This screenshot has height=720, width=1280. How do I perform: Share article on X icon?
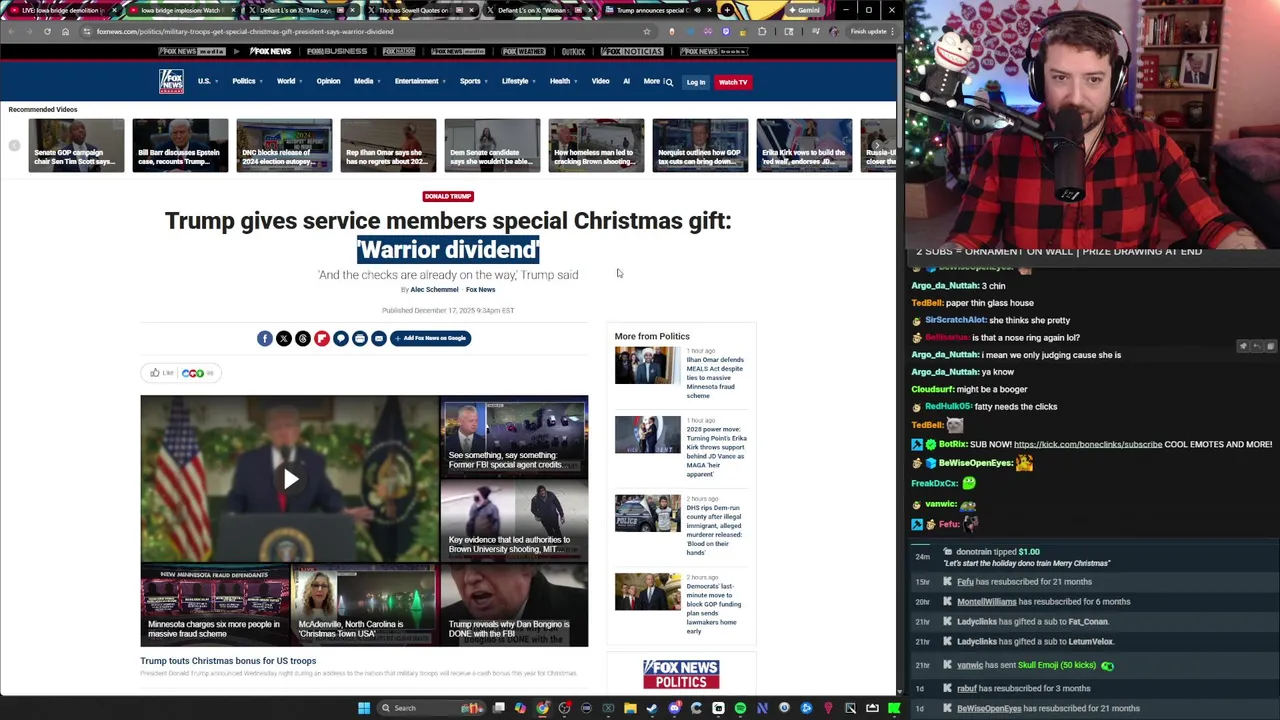(284, 339)
